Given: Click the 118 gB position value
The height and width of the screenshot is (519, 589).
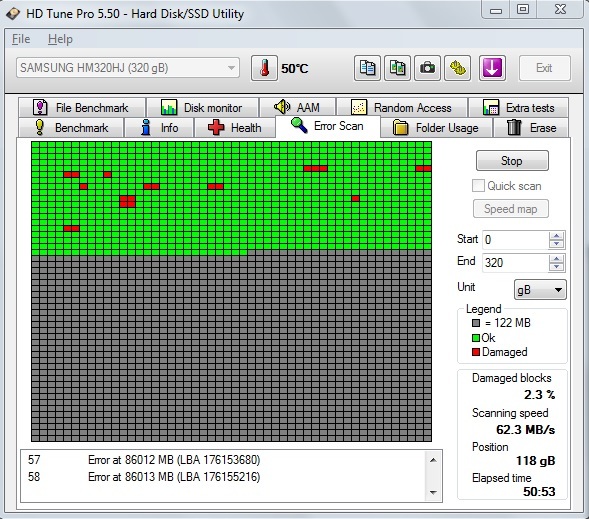Looking at the screenshot, I should (535, 460).
